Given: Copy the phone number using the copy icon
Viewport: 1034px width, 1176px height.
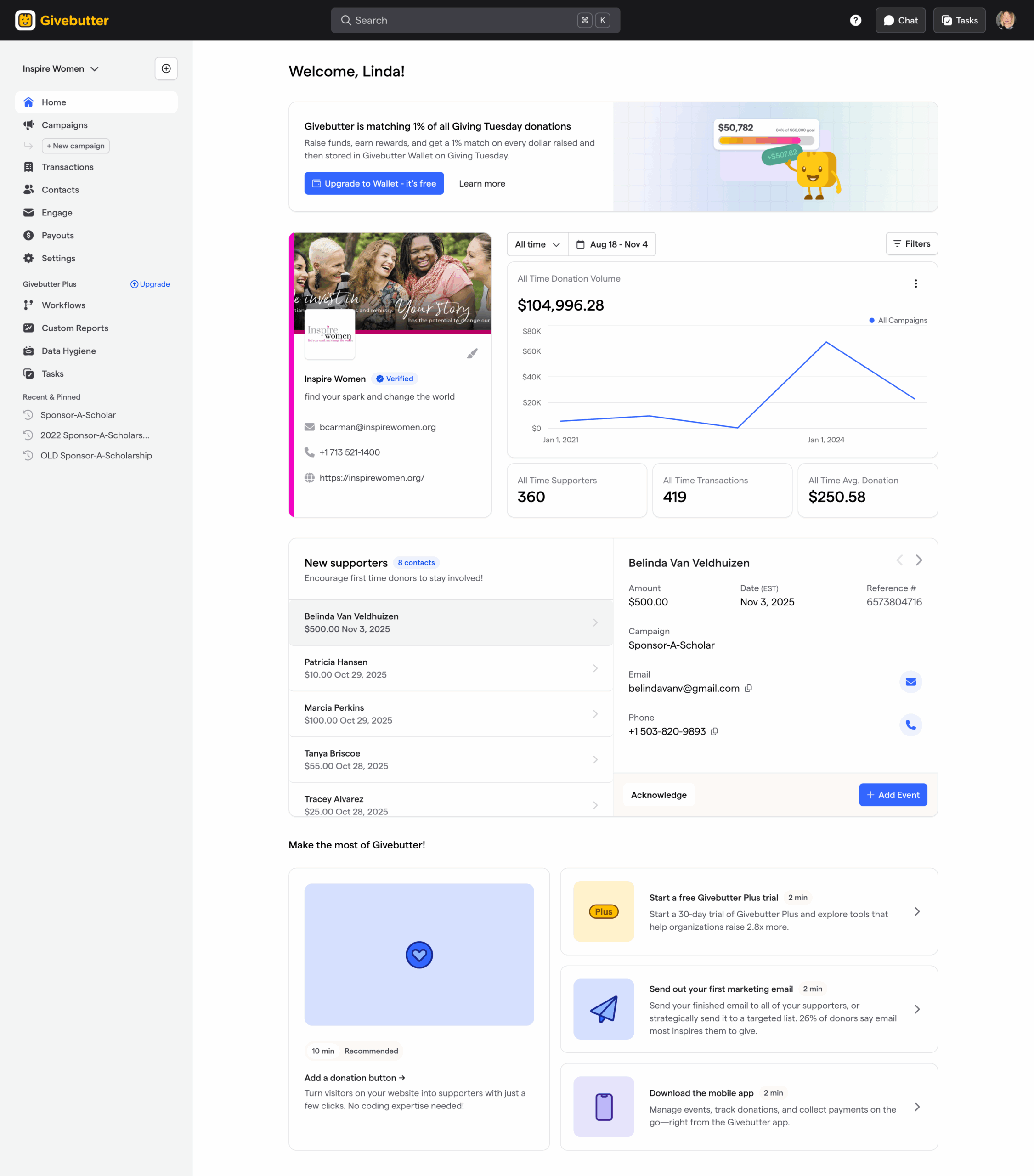Looking at the screenshot, I should pyautogui.click(x=714, y=731).
